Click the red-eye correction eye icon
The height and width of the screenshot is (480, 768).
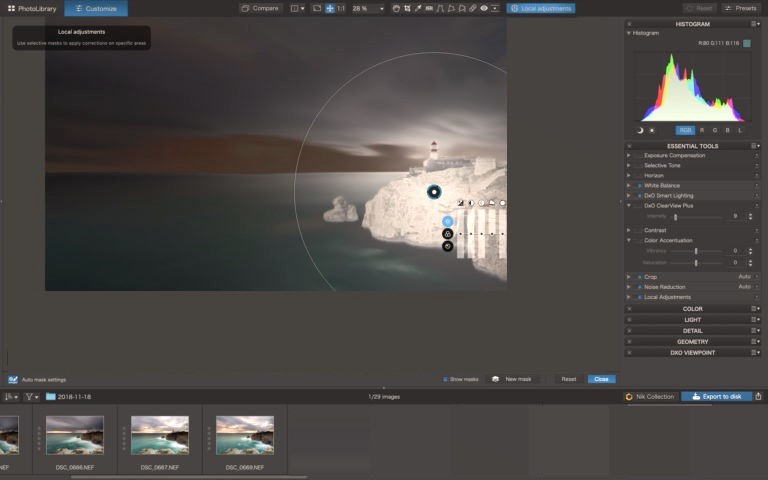[x=483, y=8]
